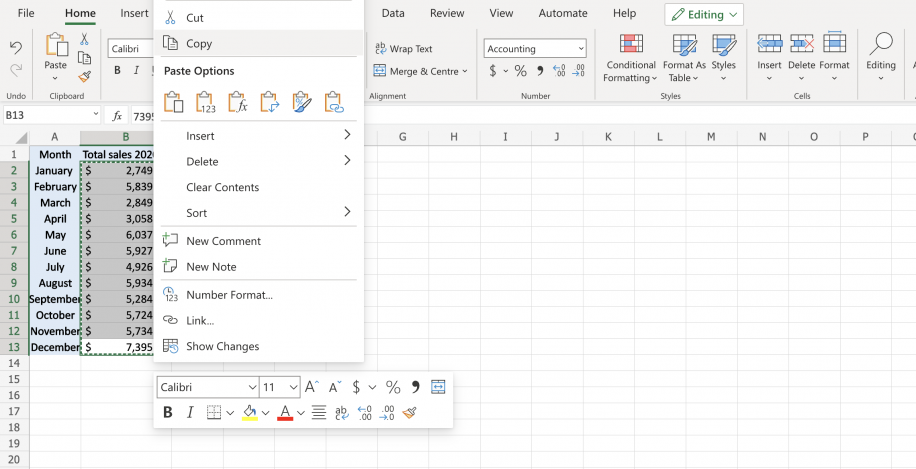The image size is (916, 469).
Task: Choose Paste Transpose icon
Action: 270,102
